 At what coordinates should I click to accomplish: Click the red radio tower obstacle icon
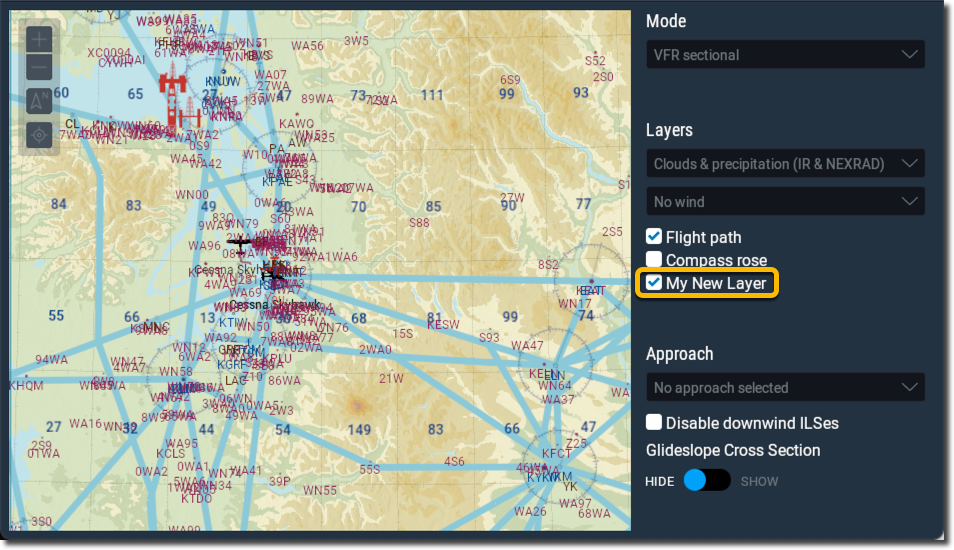tap(173, 97)
